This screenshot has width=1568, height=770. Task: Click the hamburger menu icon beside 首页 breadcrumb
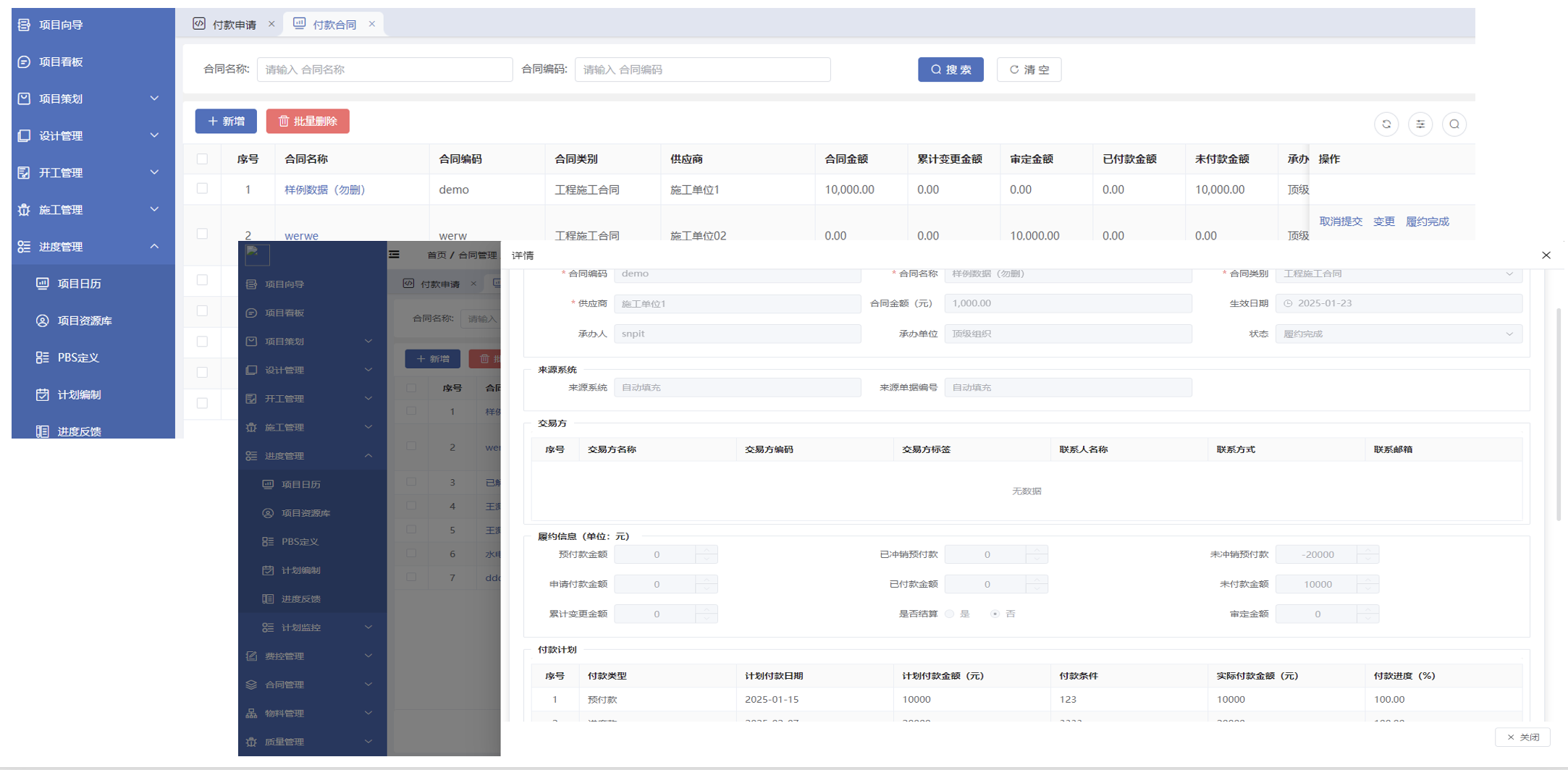pos(395,255)
